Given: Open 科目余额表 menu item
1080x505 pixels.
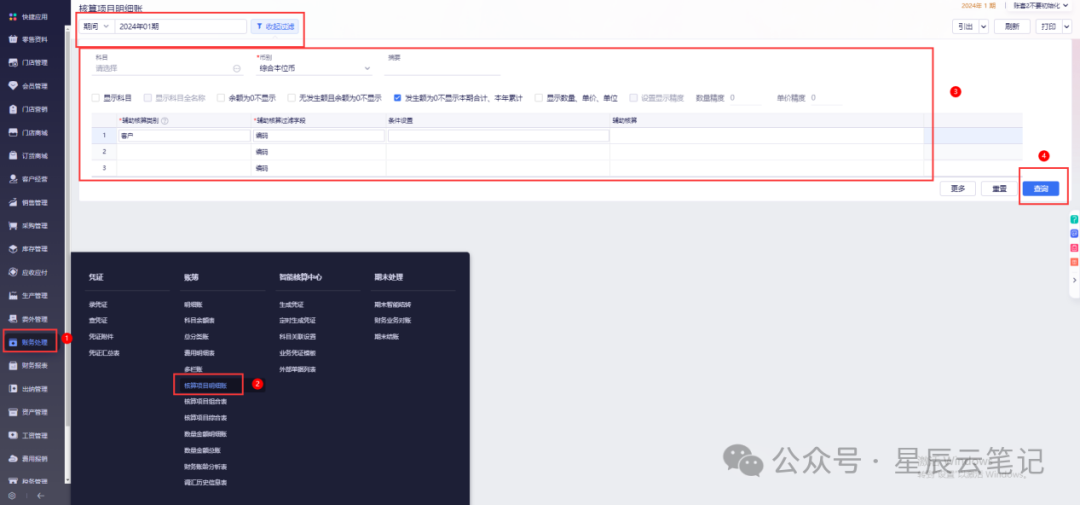Looking at the screenshot, I should coord(200,320).
